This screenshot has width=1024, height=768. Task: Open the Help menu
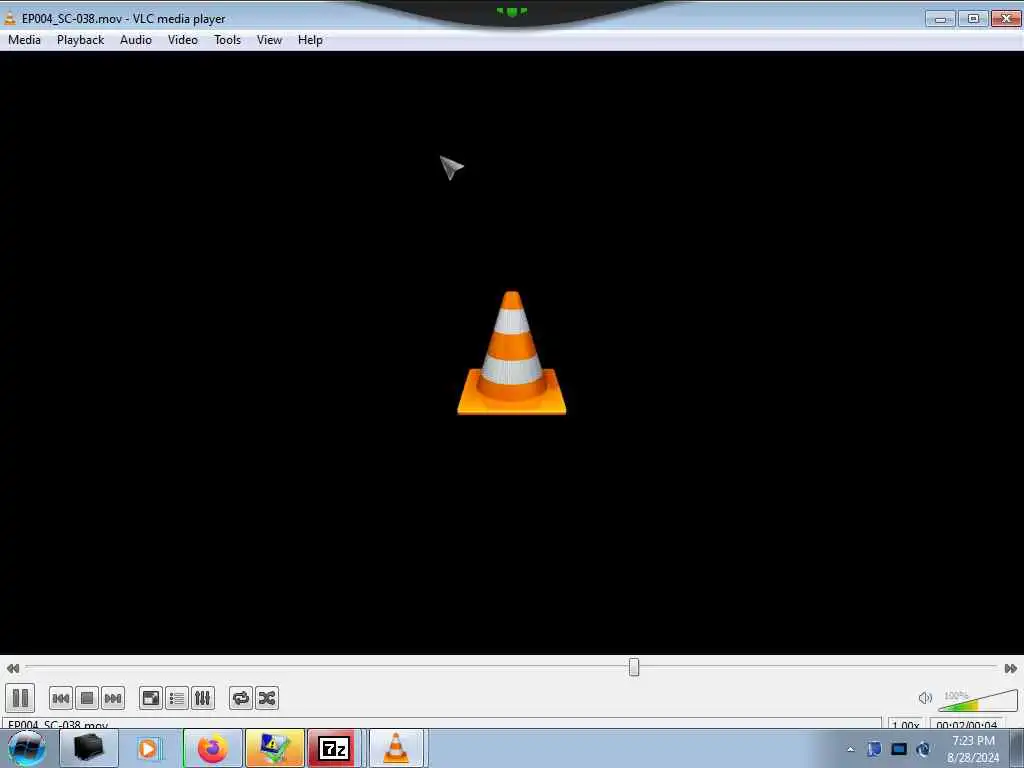310,40
